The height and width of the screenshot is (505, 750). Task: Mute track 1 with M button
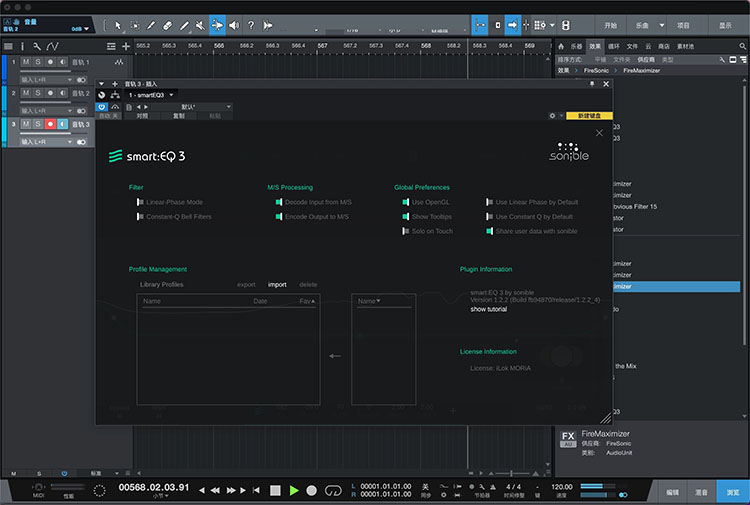pyautogui.click(x=26, y=62)
